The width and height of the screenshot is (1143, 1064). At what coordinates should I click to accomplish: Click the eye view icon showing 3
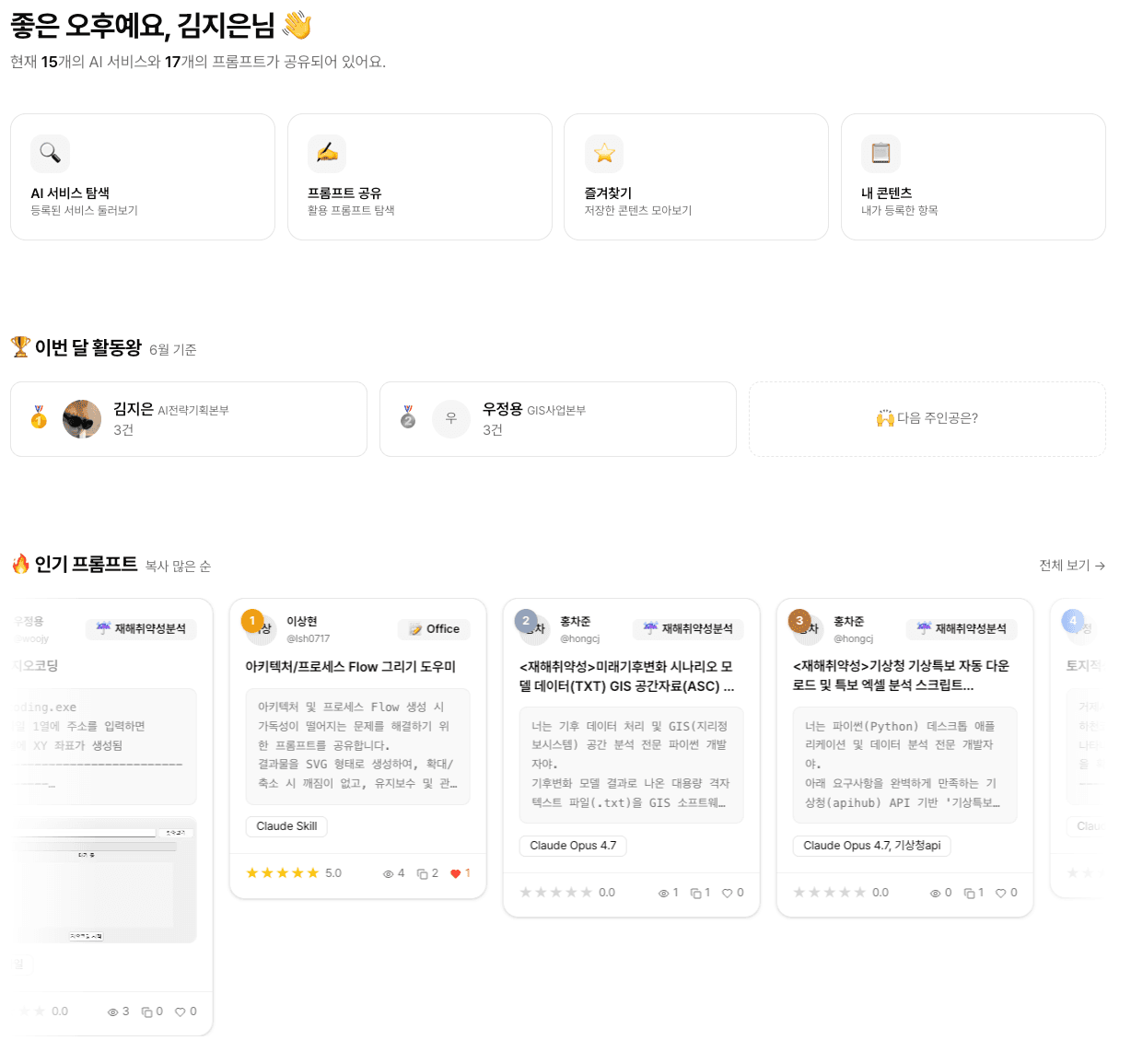pos(112,1012)
